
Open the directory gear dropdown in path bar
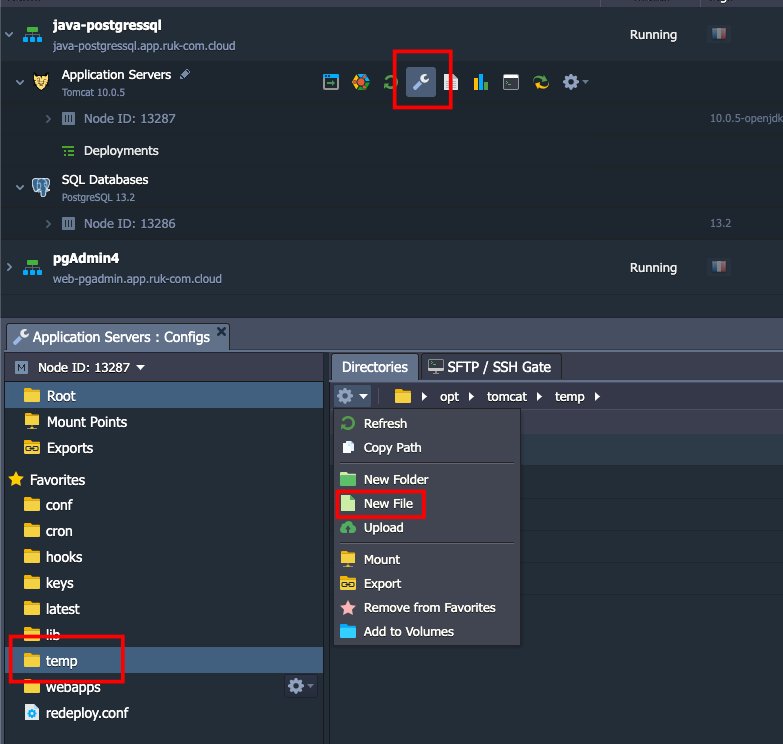click(353, 396)
